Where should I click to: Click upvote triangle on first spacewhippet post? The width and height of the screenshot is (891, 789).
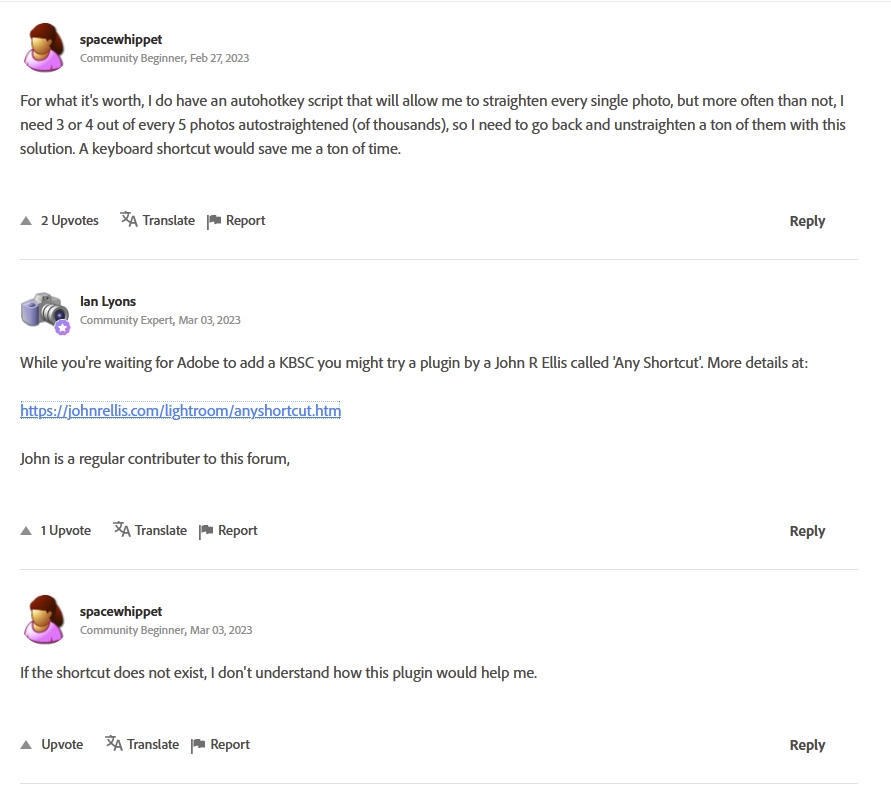coord(26,221)
